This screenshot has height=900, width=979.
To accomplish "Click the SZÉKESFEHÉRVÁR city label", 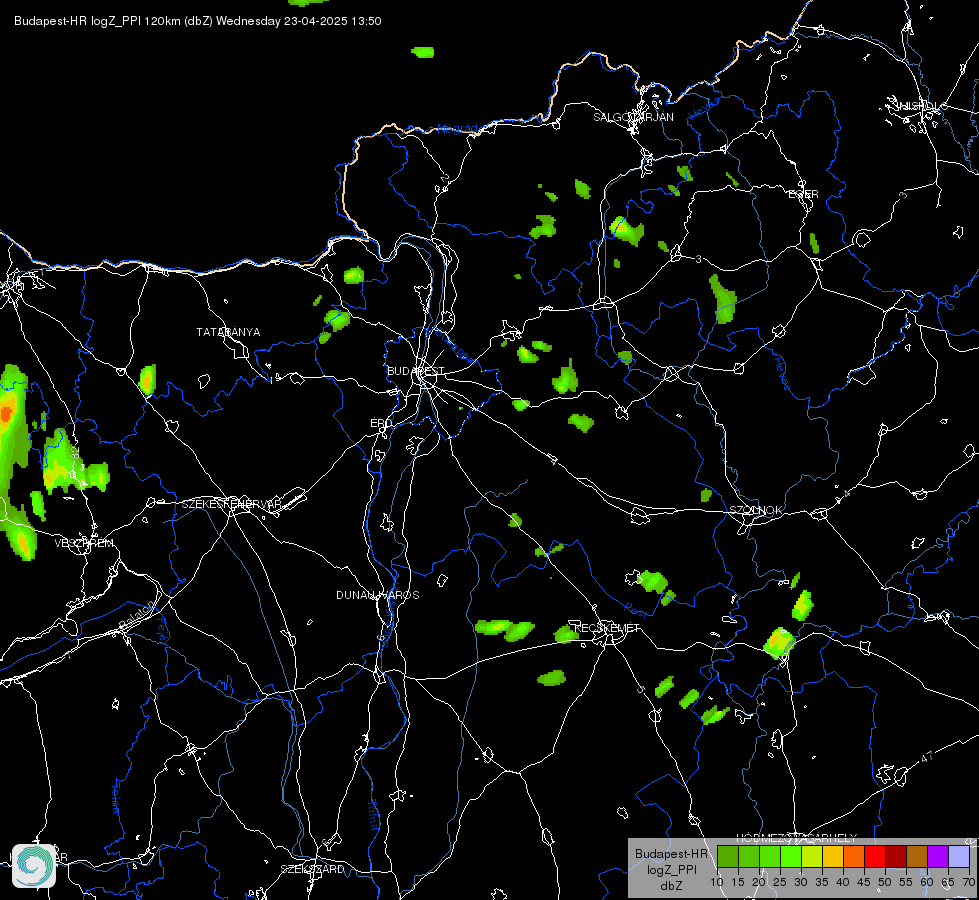I will click(231, 504).
